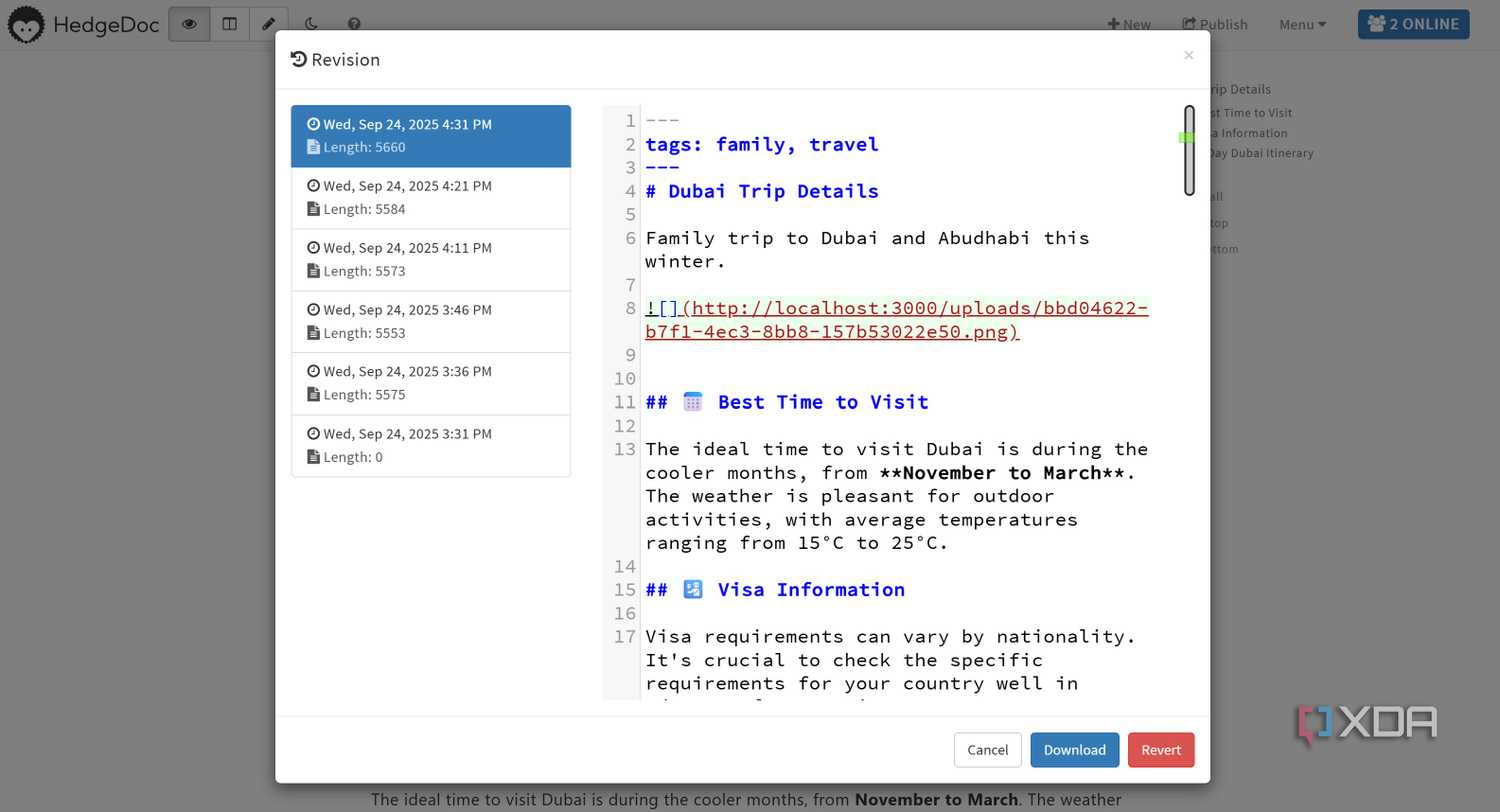Click the bold 'November to March' text in the revision
1500x812 pixels.
click(1001, 473)
